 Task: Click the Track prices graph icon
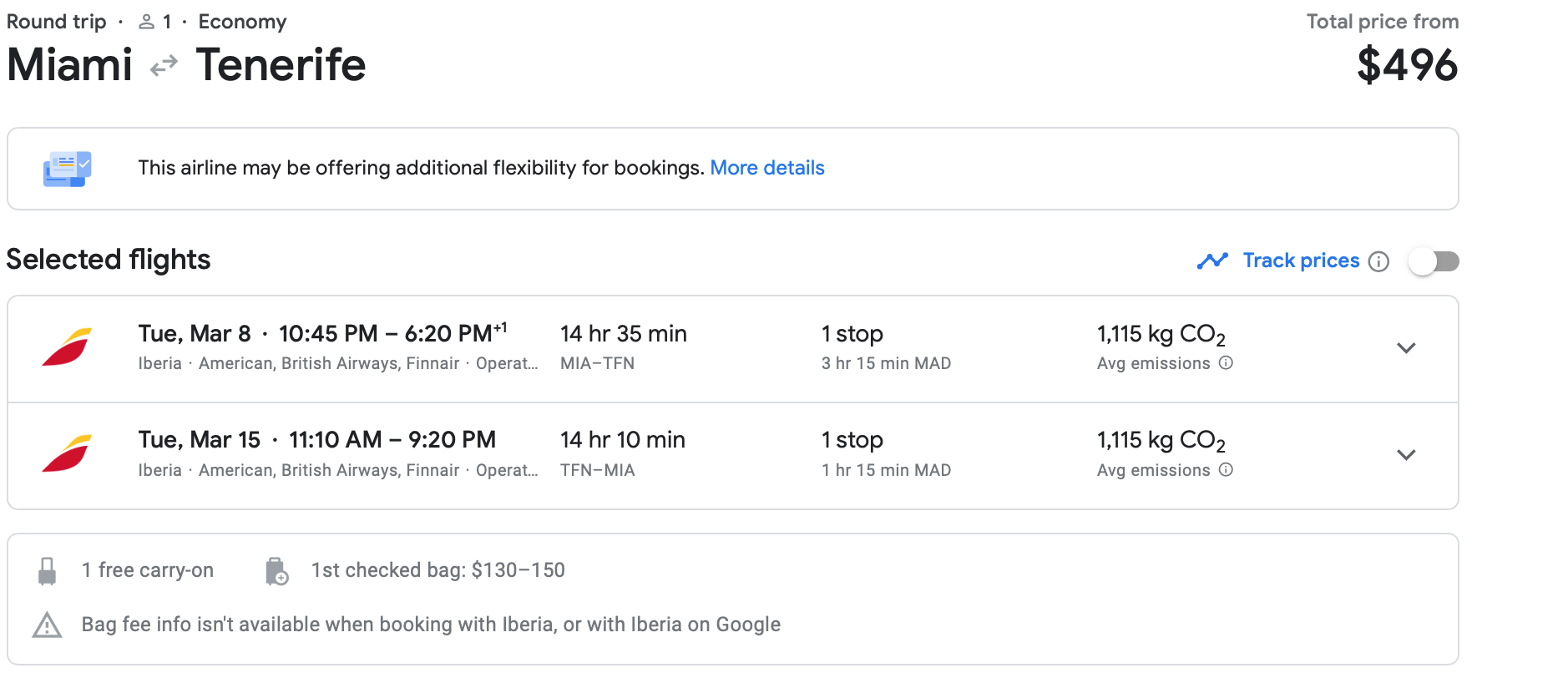click(1212, 261)
